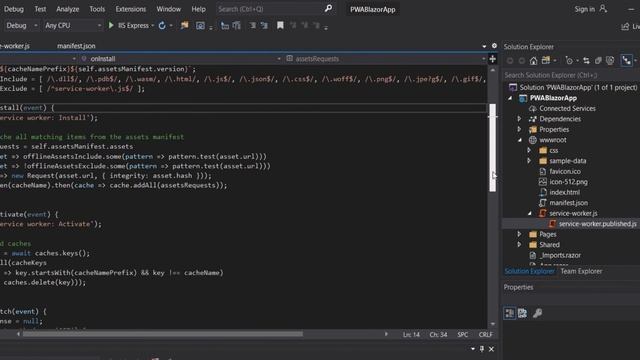Screen dimensions: 640x360
Task: Click Forward arrow in Solution Explorer toolbar
Action: pos(522,61)
